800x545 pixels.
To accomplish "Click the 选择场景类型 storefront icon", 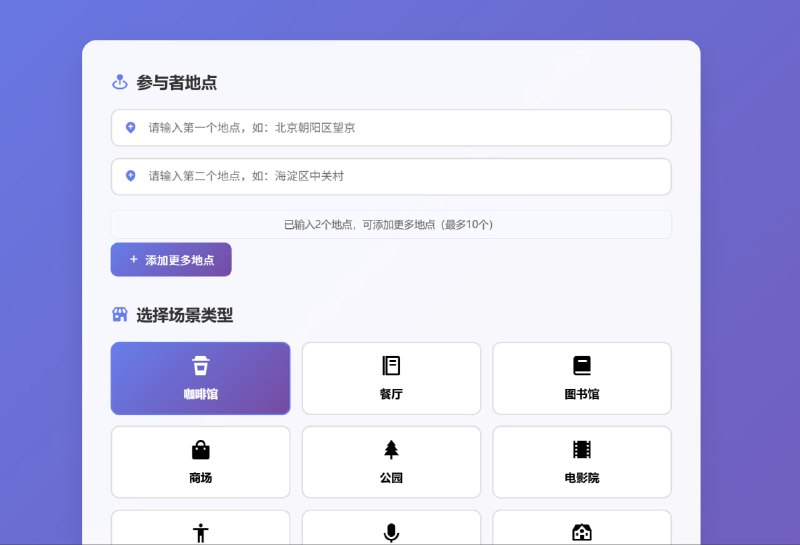I will pyautogui.click(x=120, y=315).
